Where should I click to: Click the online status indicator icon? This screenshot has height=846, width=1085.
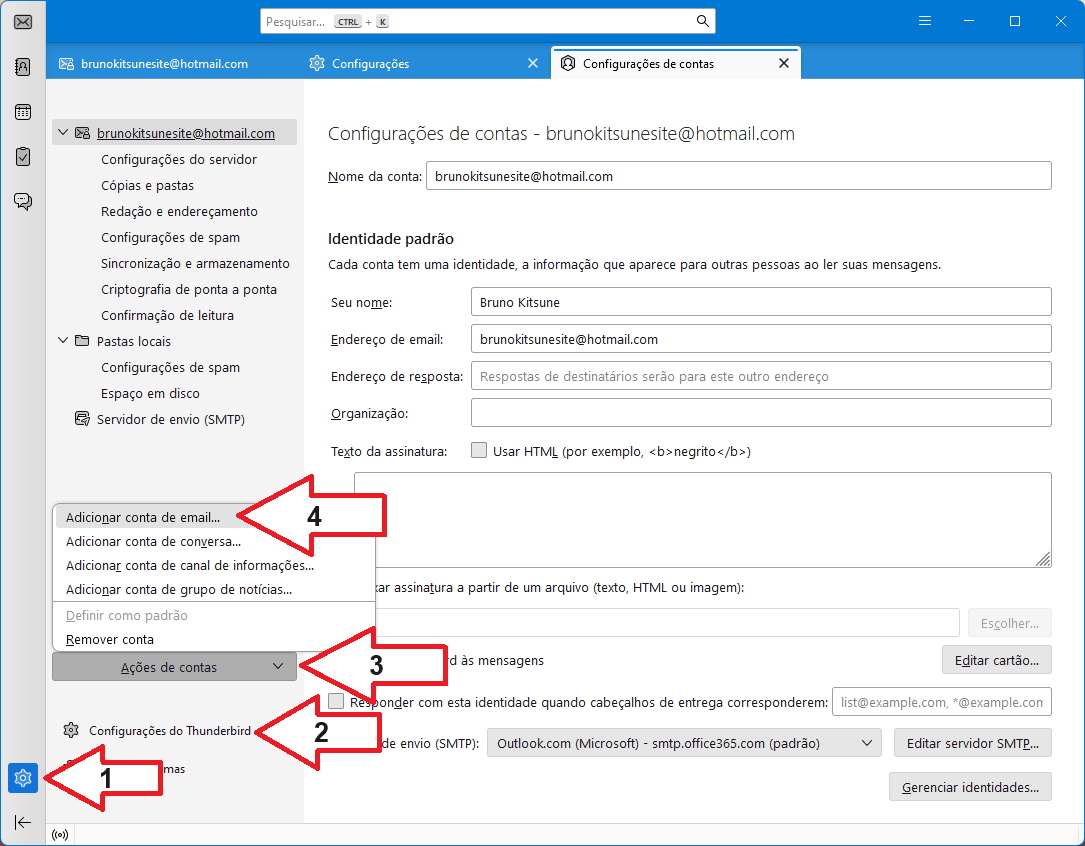click(60, 835)
